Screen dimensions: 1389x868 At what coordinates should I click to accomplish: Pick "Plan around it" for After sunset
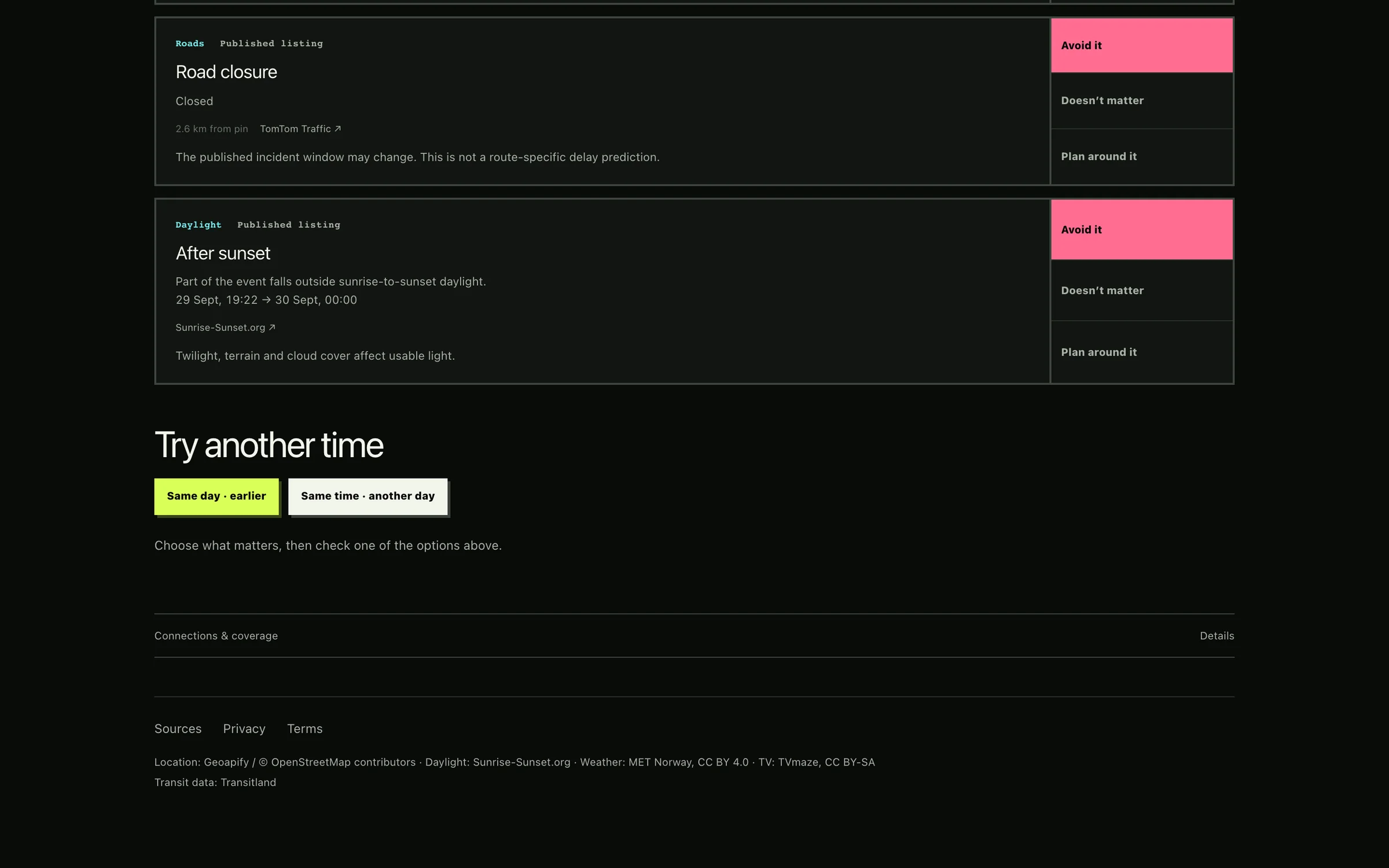click(x=1141, y=352)
